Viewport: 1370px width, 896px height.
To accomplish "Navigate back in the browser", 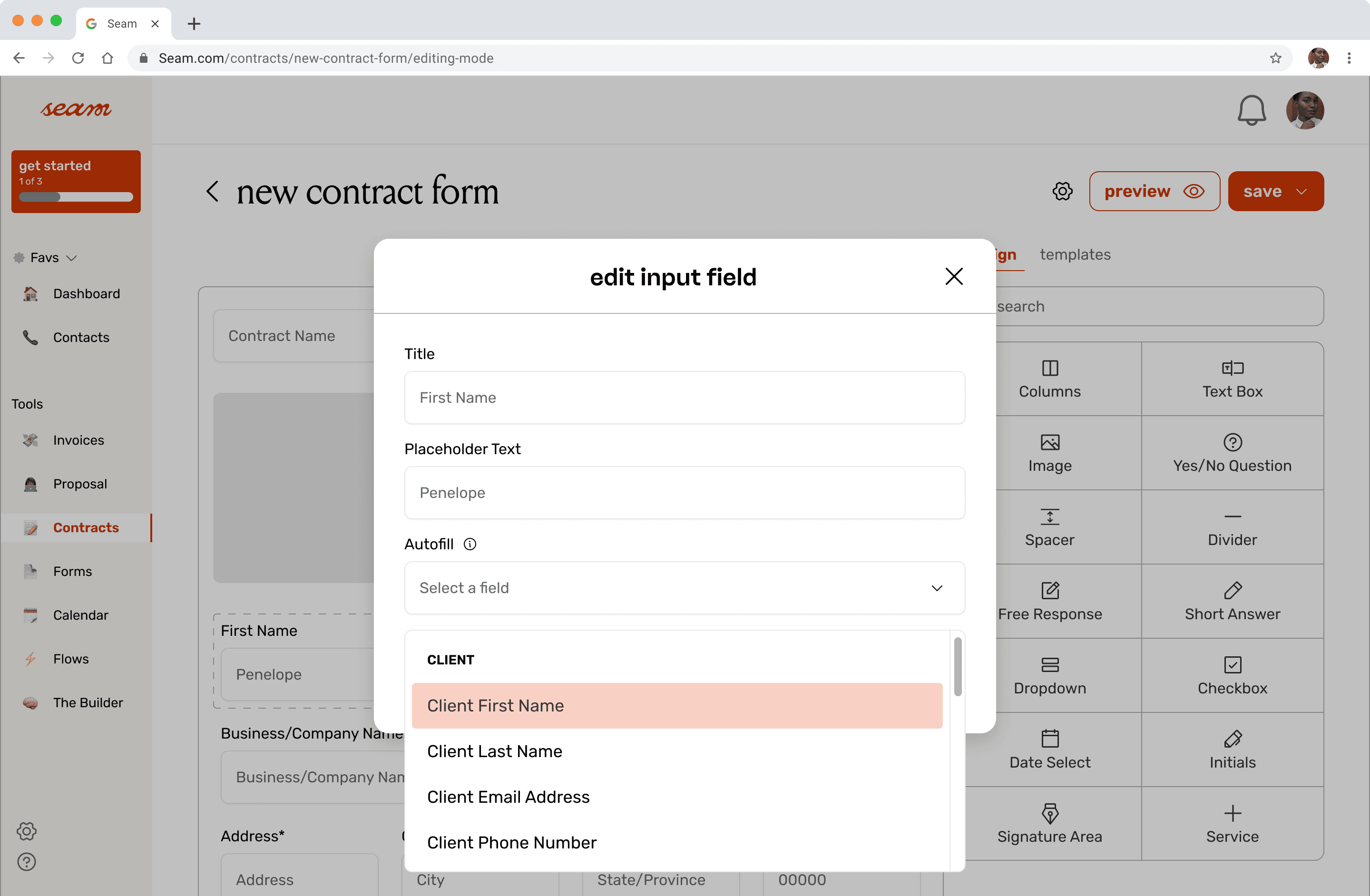I will [19, 58].
